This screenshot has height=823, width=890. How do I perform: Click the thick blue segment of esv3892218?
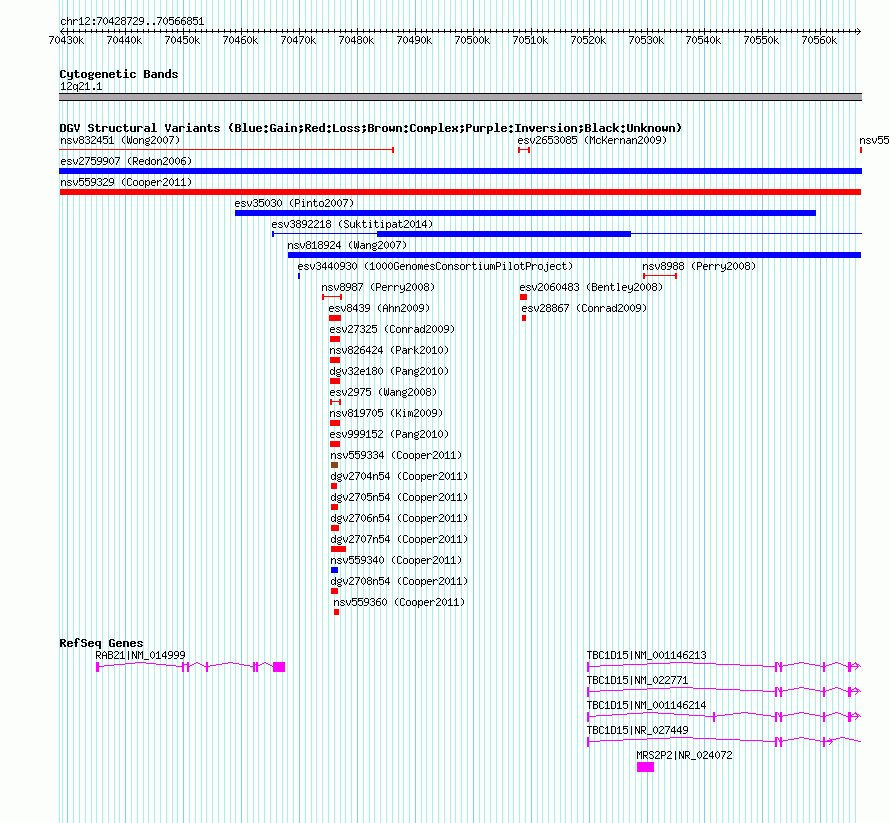click(x=504, y=234)
